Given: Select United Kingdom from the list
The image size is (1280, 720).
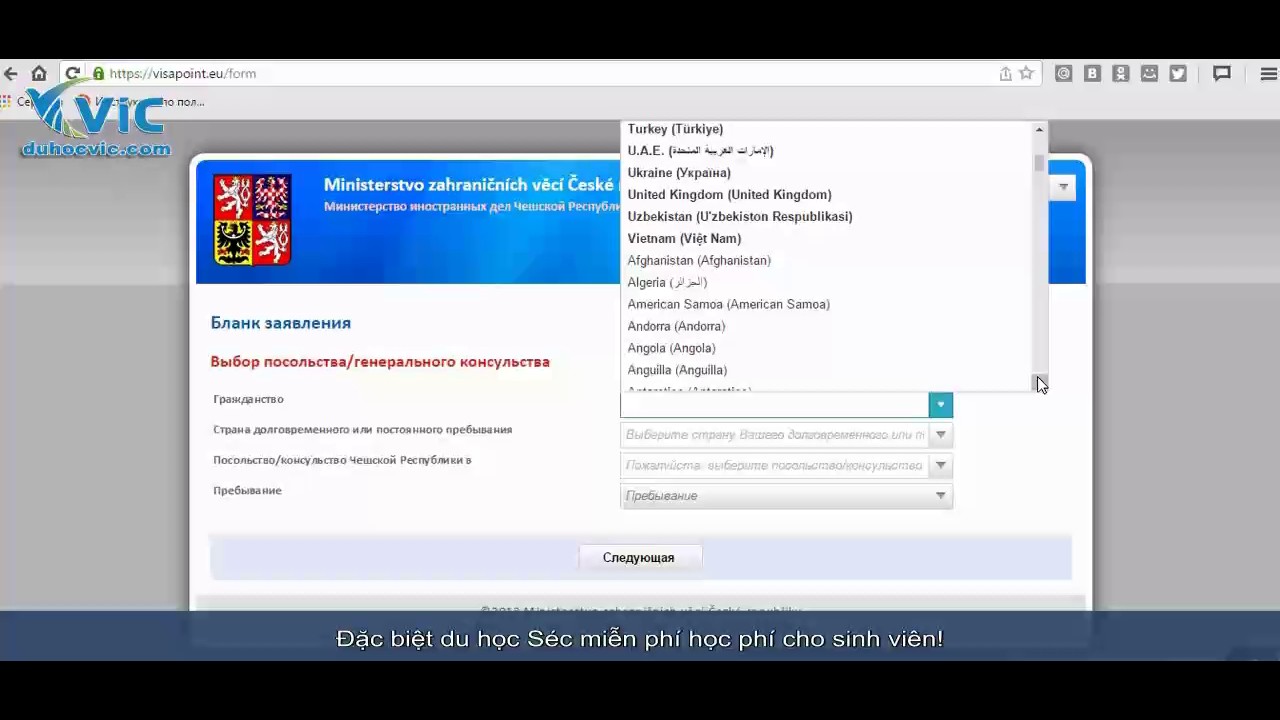Looking at the screenshot, I should pos(826,195).
